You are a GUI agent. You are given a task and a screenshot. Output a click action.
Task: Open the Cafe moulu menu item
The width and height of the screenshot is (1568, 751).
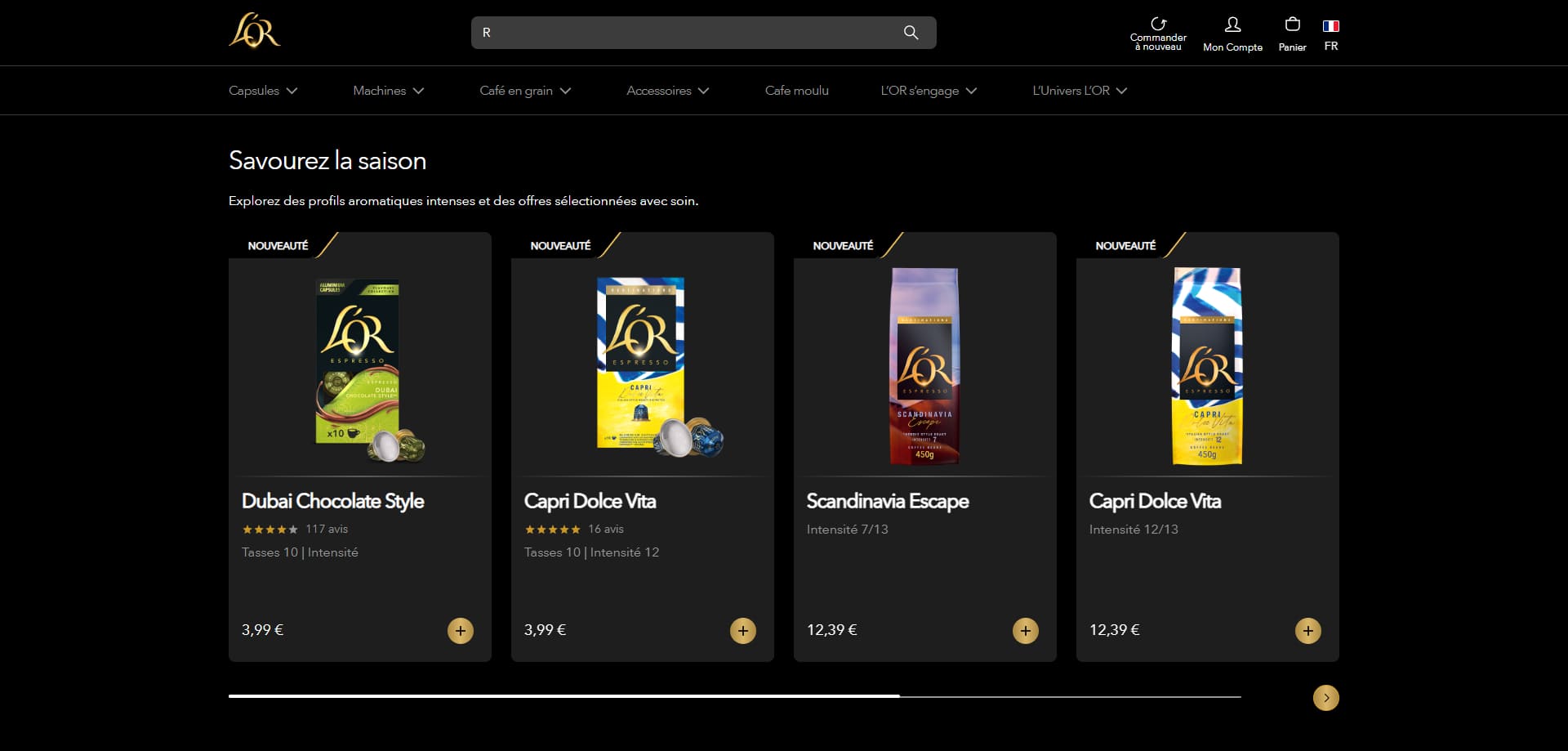(x=797, y=91)
